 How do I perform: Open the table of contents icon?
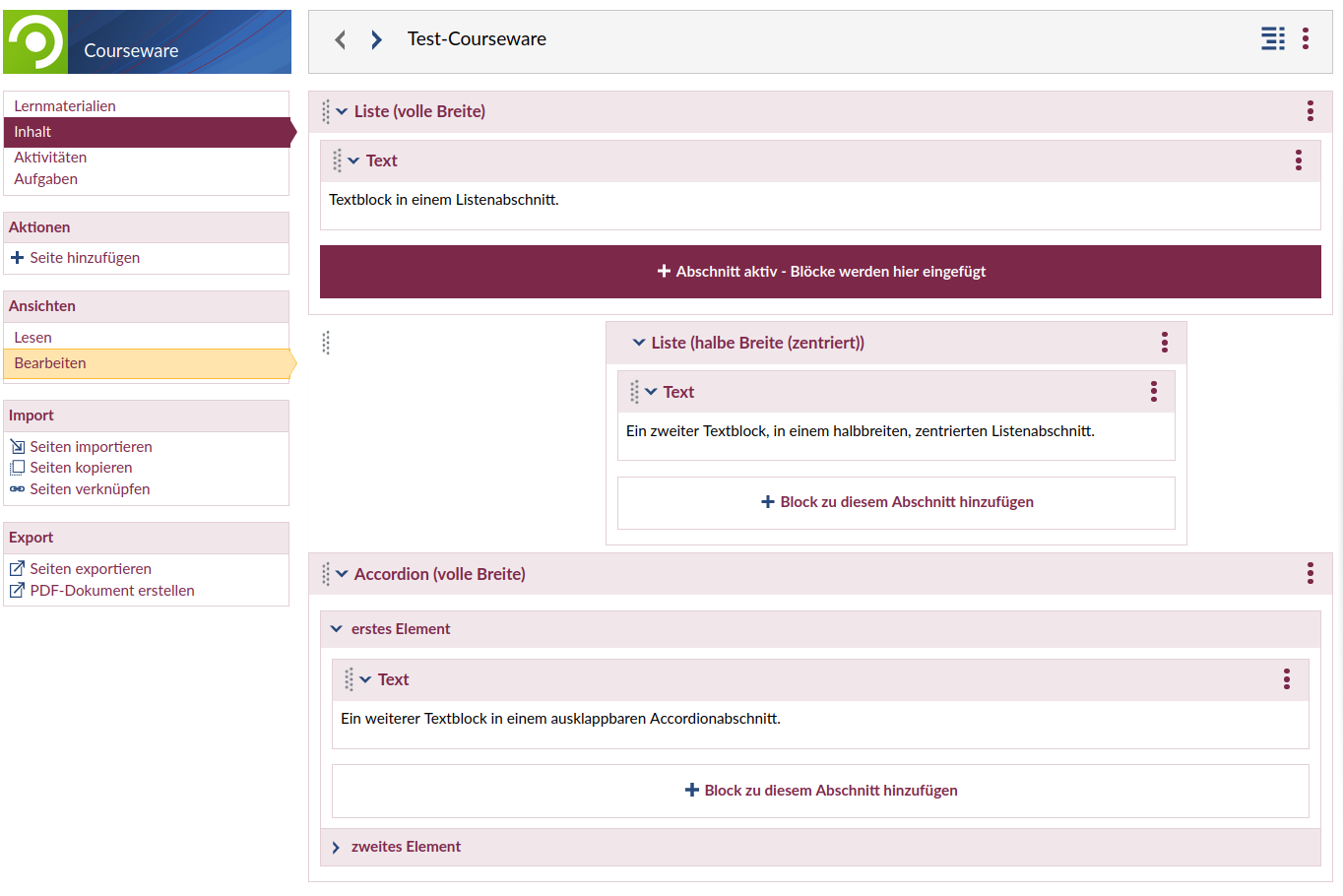click(1273, 38)
